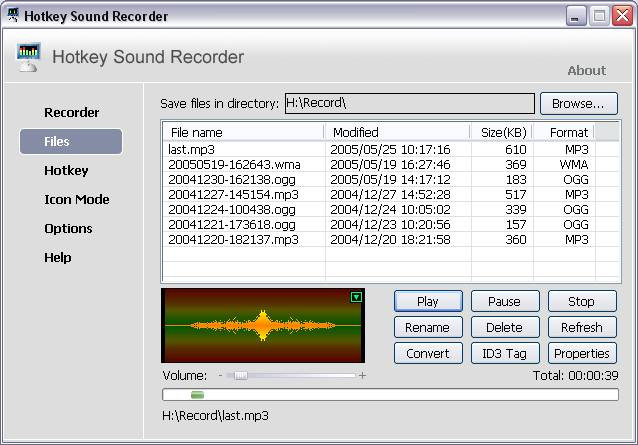Click the green playback progress marker

pyautogui.click(x=197, y=395)
